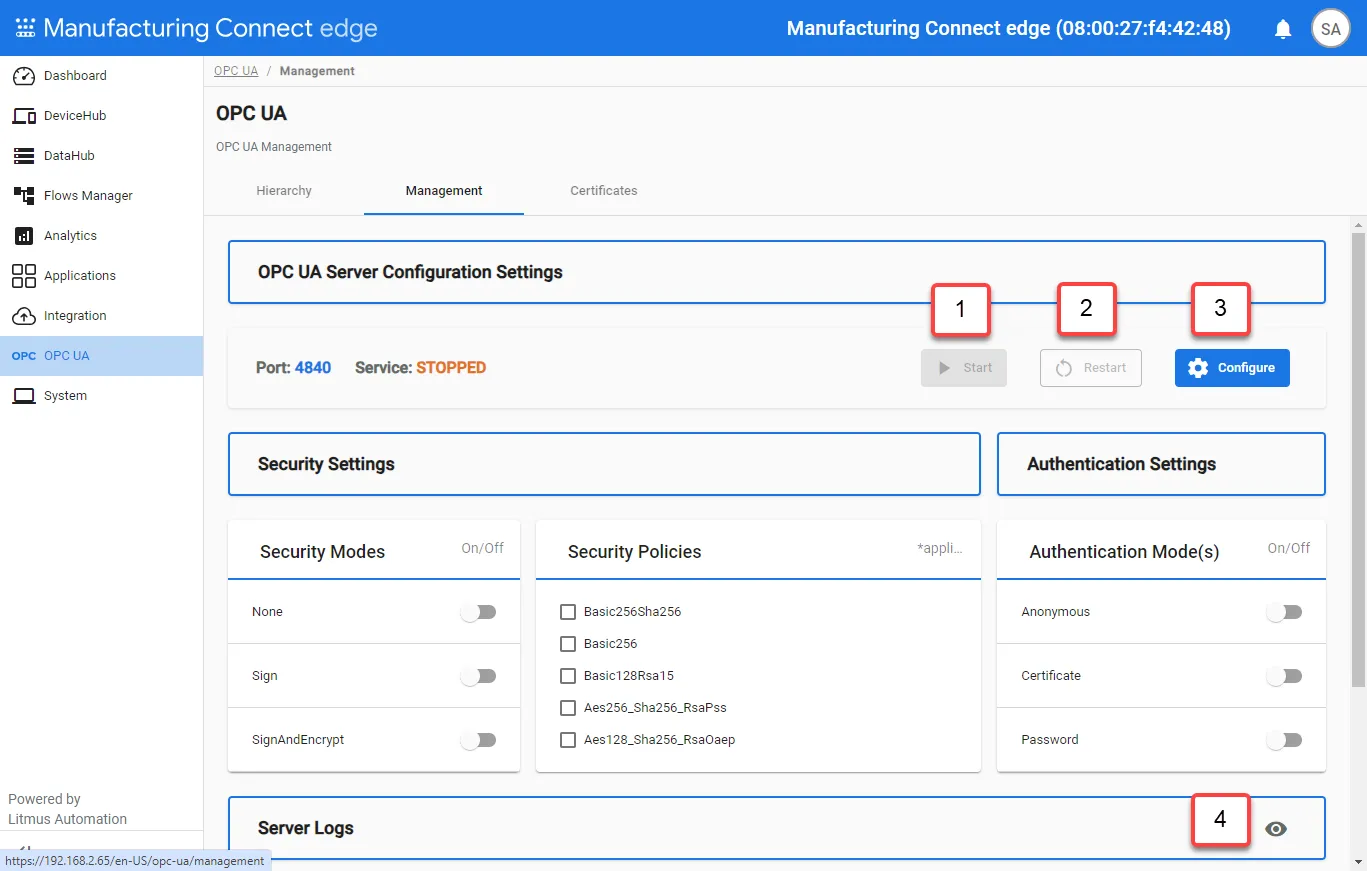Click the System laptop icon

(x=24, y=396)
